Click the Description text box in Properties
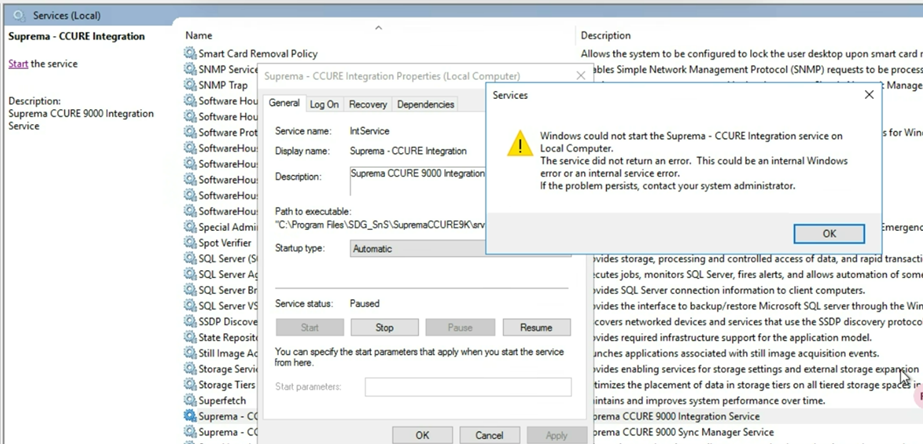Image resolution: width=923 pixels, height=444 pixels. point(418,181)
